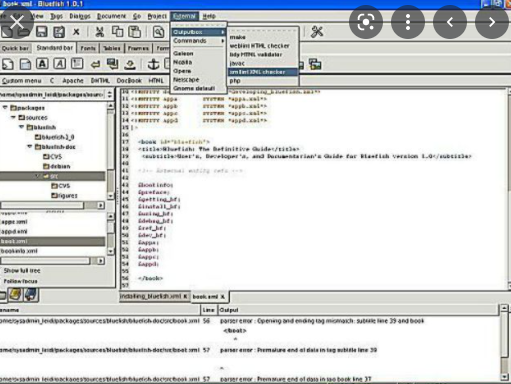
Task: Click directory tree horizontal scrollbar thumb
Action: 42,205
